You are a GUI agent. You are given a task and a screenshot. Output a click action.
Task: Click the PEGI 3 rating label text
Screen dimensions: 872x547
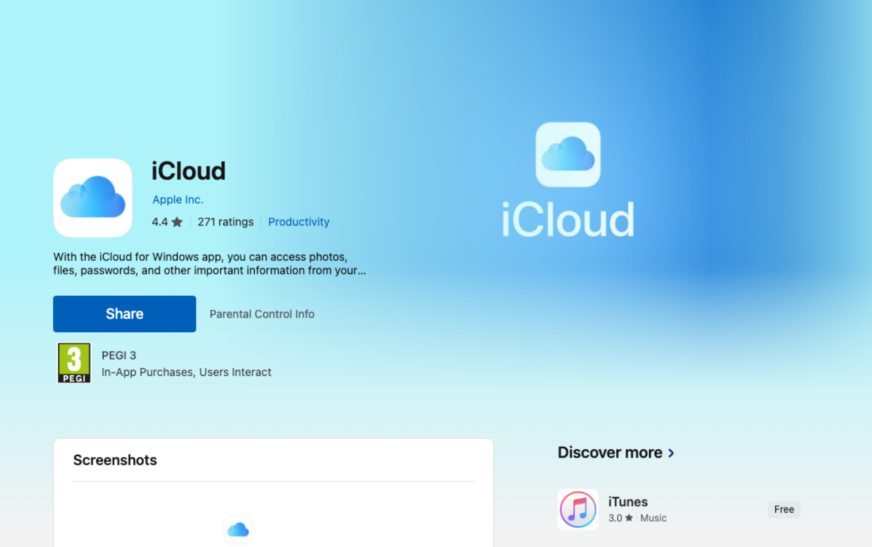(x=119, y=355)
